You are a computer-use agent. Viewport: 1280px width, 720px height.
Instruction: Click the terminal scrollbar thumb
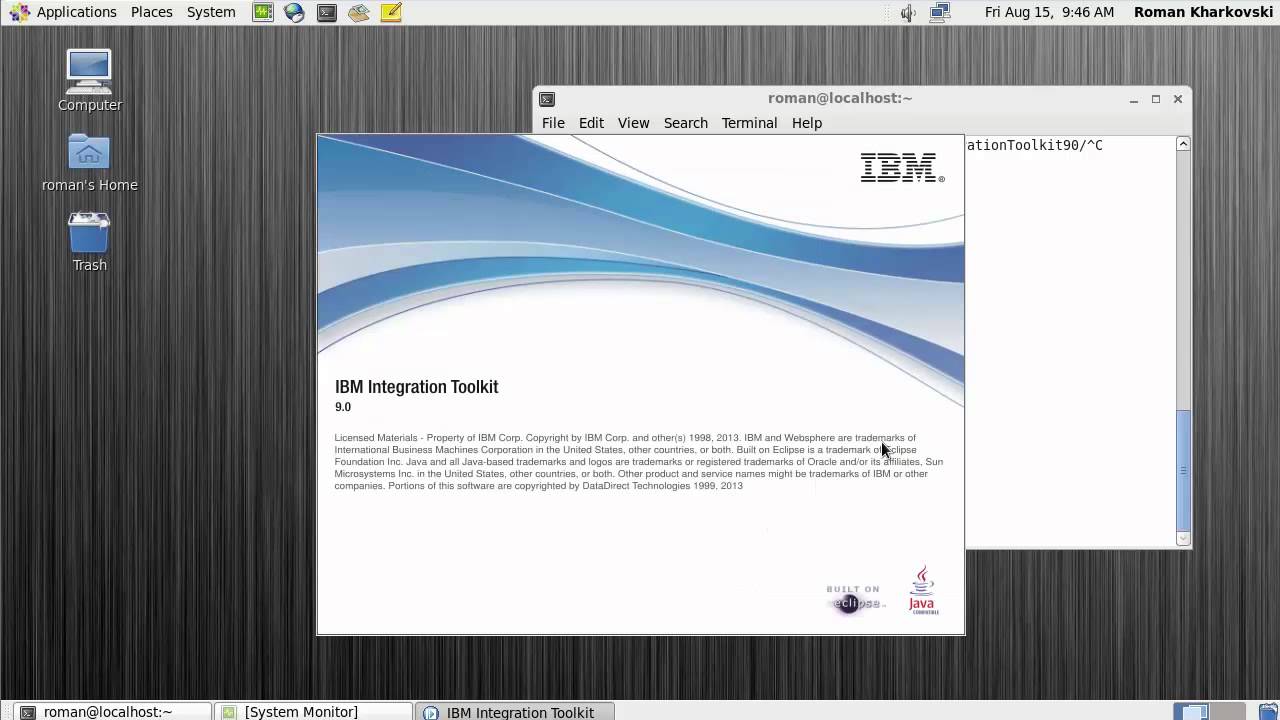click(x=1183, y=470)
